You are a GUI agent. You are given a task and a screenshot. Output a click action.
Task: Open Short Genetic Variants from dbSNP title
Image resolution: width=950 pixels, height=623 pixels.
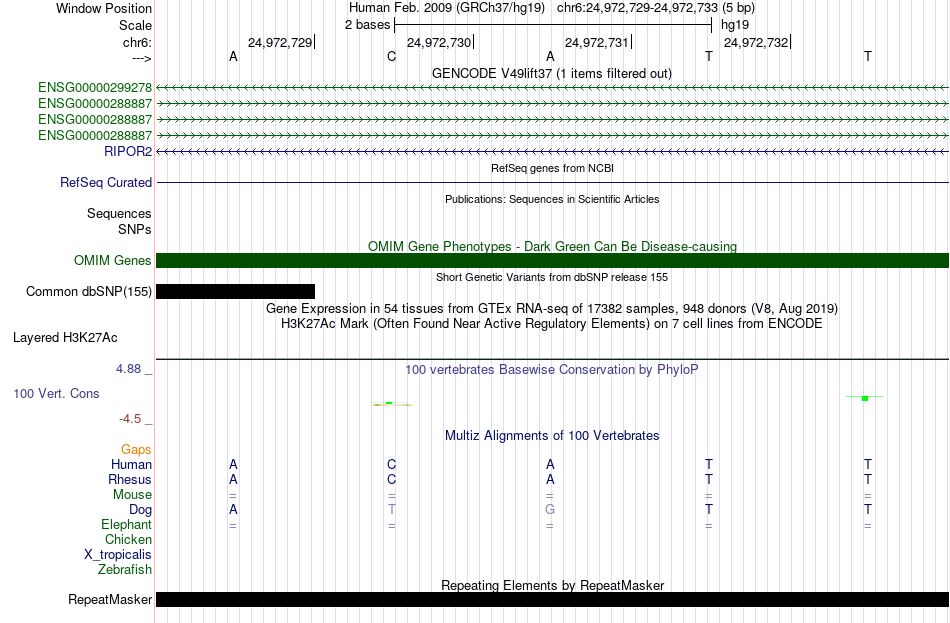(552, 277)
